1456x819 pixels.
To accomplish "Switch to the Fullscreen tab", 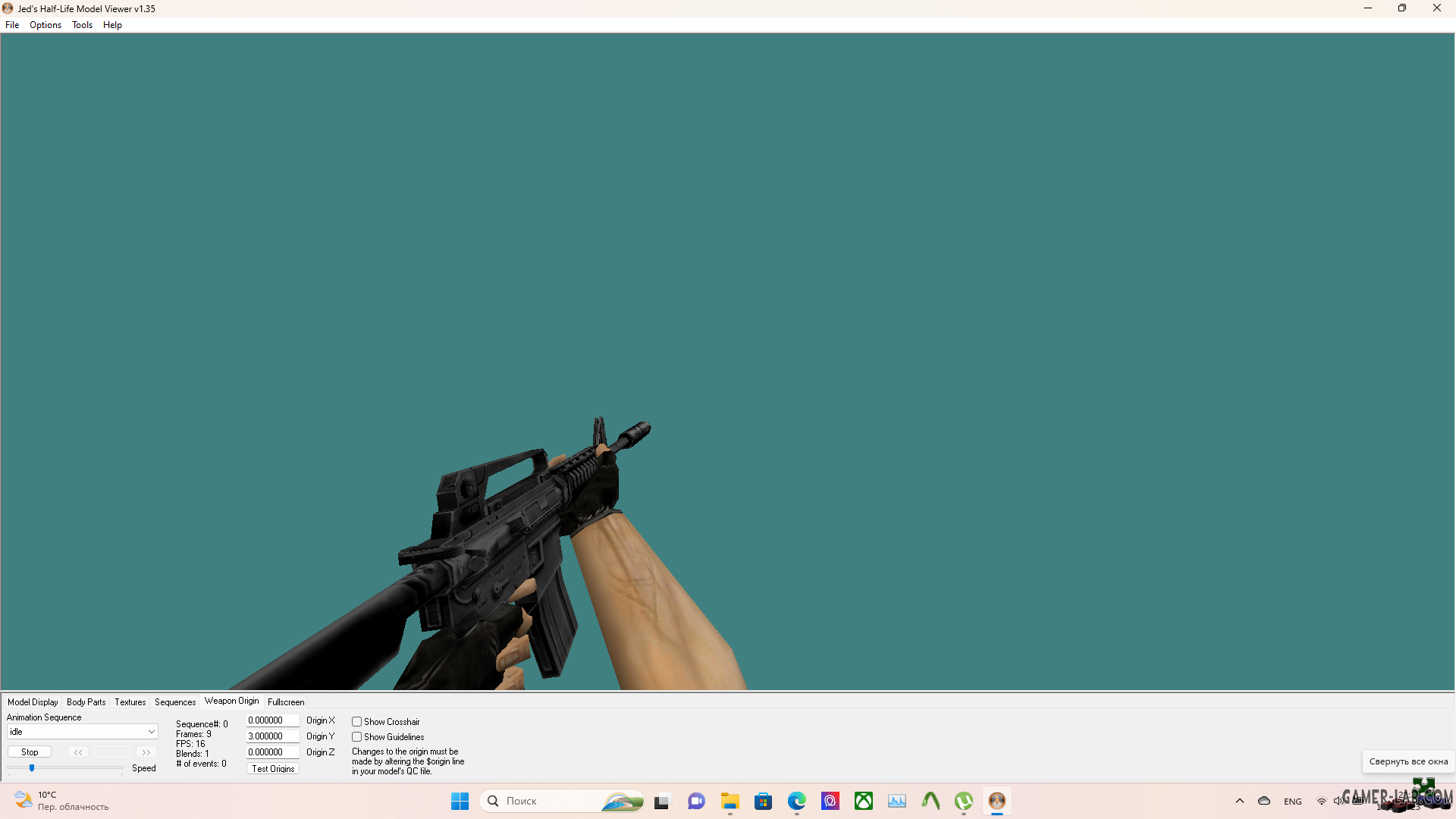I will (x=286, y=702).
